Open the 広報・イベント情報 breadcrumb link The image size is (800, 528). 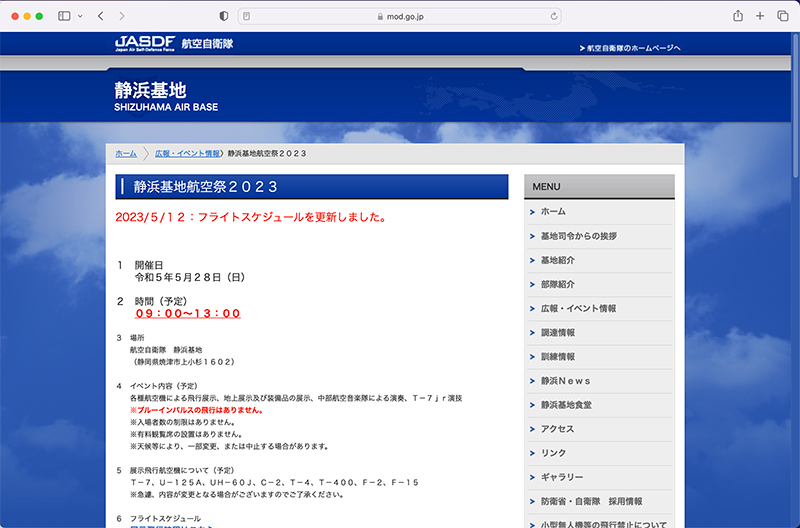[187, 154]
